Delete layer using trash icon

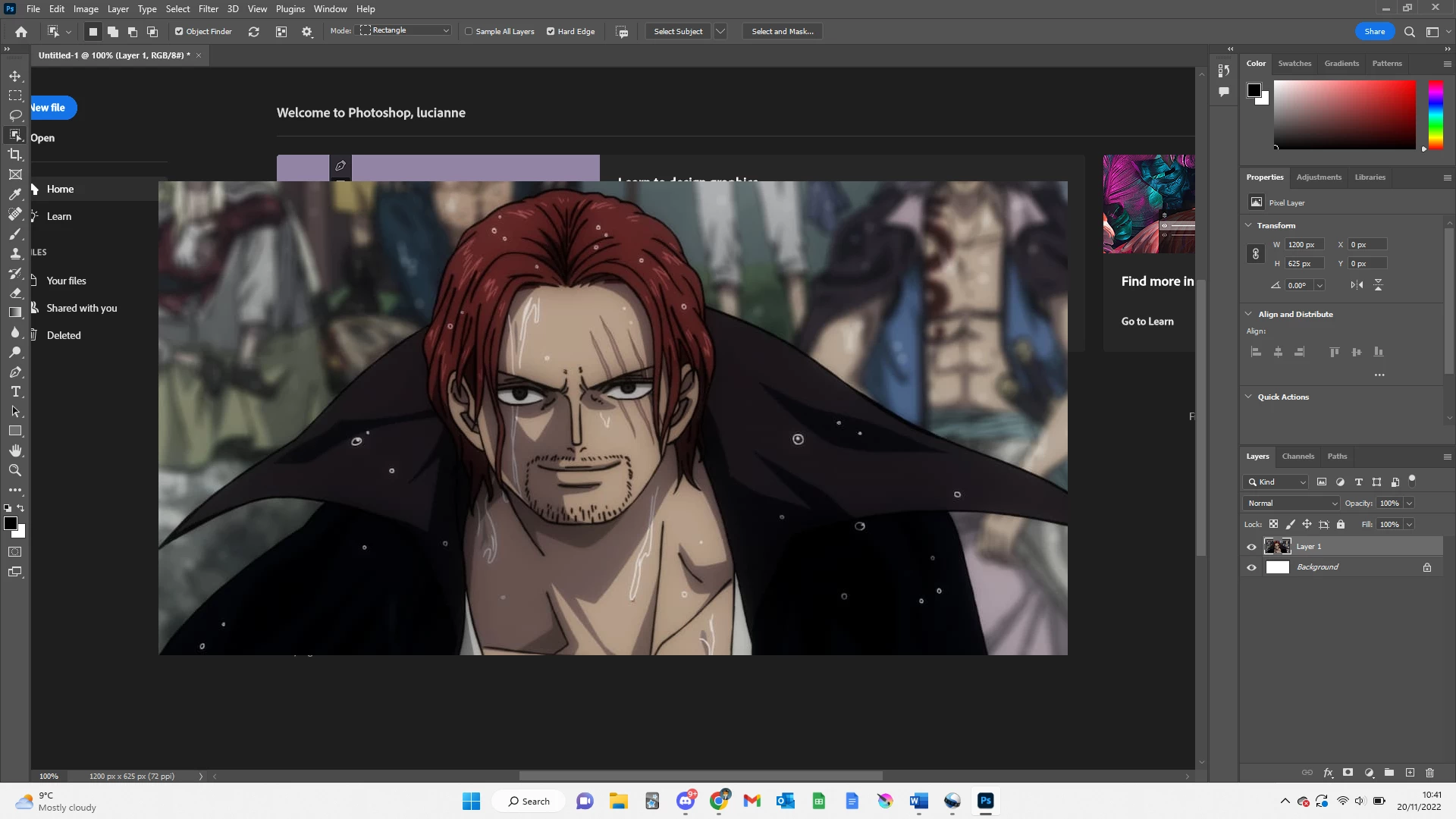pos(1429,773)
